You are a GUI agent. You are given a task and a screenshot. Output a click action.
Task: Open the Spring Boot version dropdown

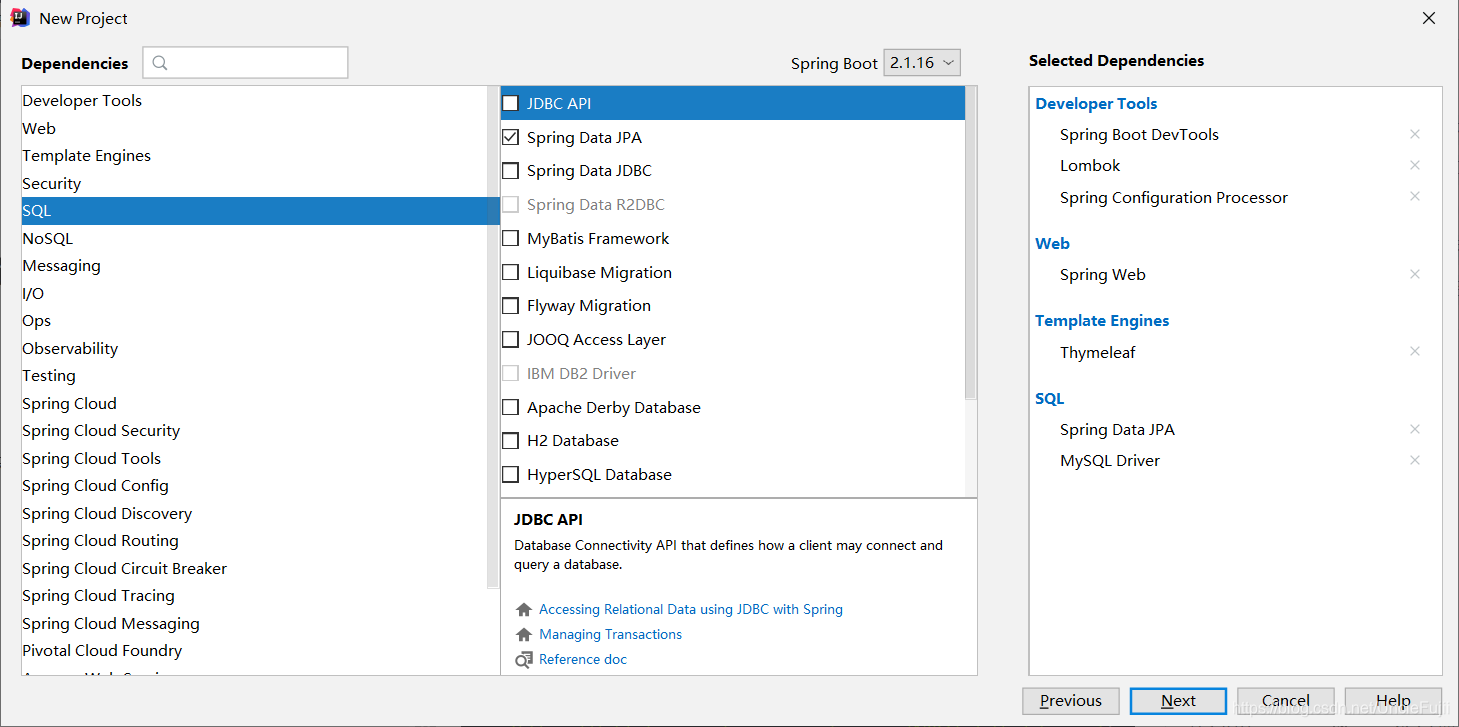click(922, 63)
